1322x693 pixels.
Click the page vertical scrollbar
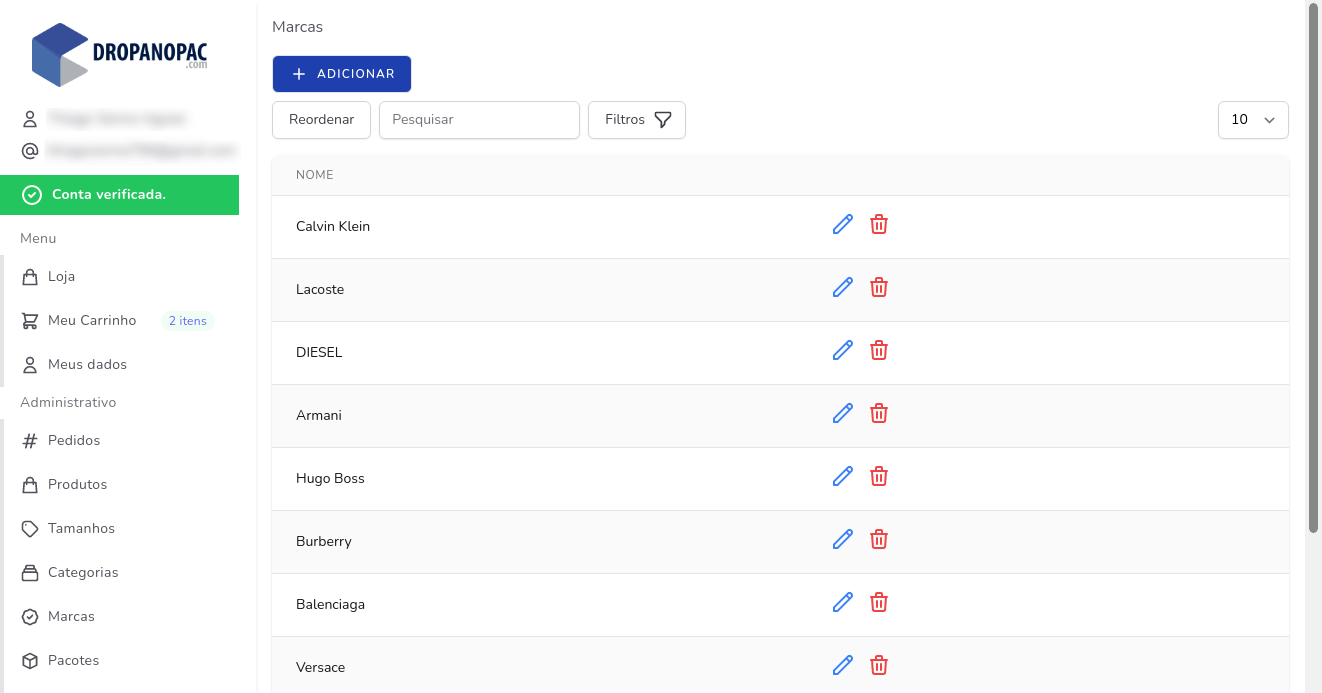[1314, 270]
